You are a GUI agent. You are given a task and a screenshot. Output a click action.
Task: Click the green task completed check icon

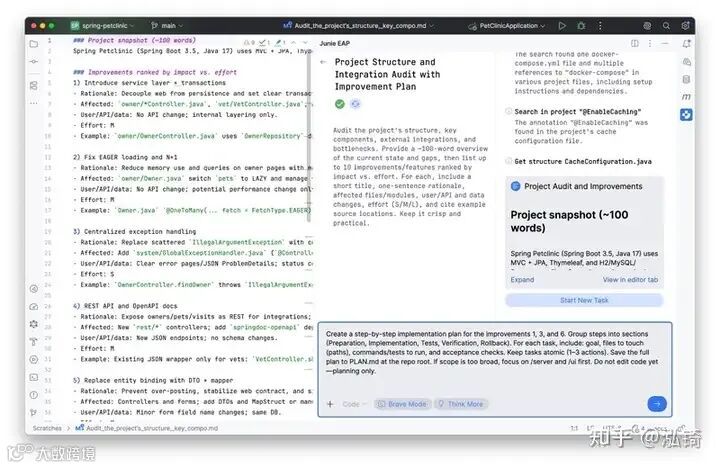tap(340, 104)
